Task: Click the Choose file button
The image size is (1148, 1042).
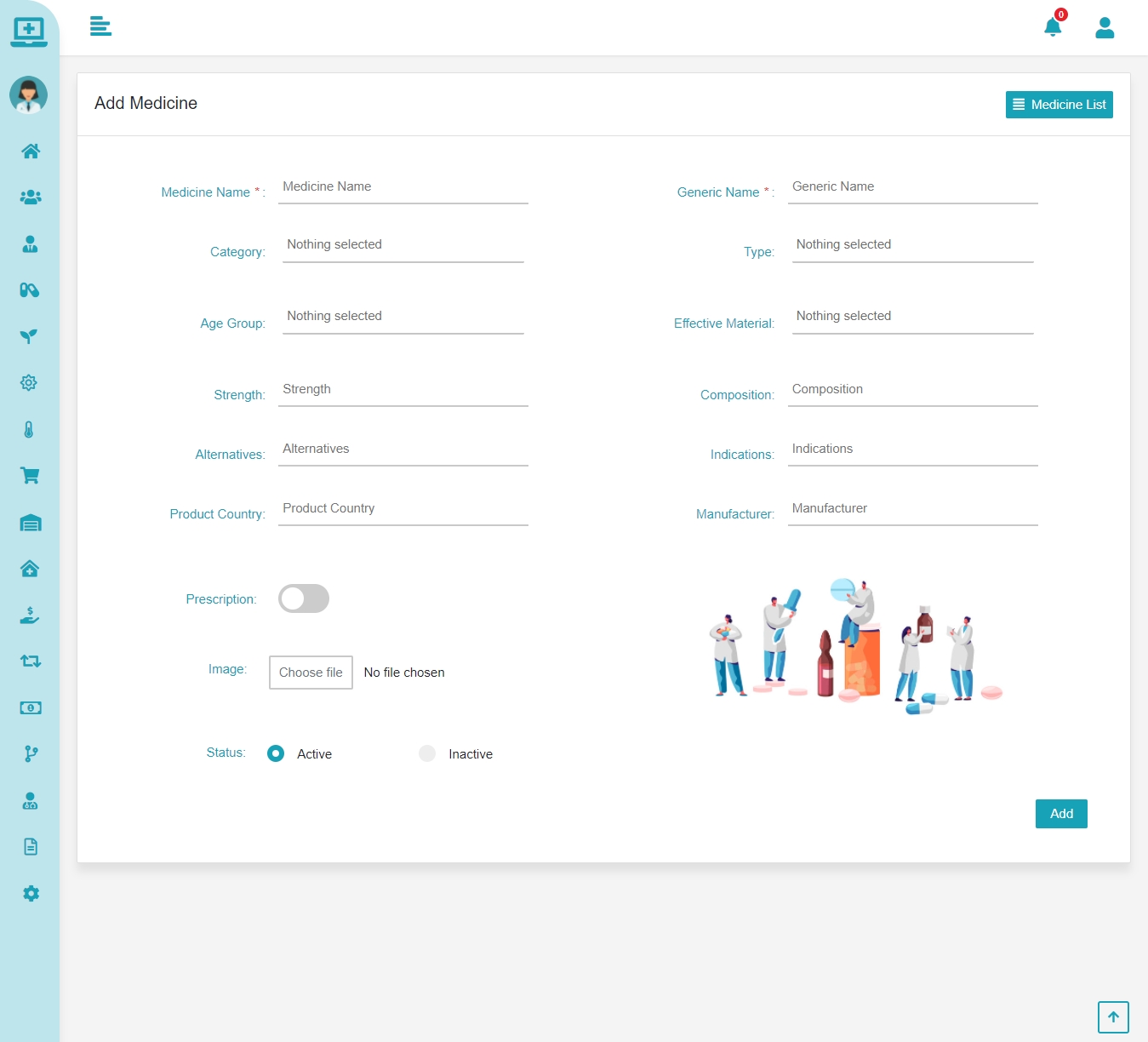Action: (x=311, y=673)
